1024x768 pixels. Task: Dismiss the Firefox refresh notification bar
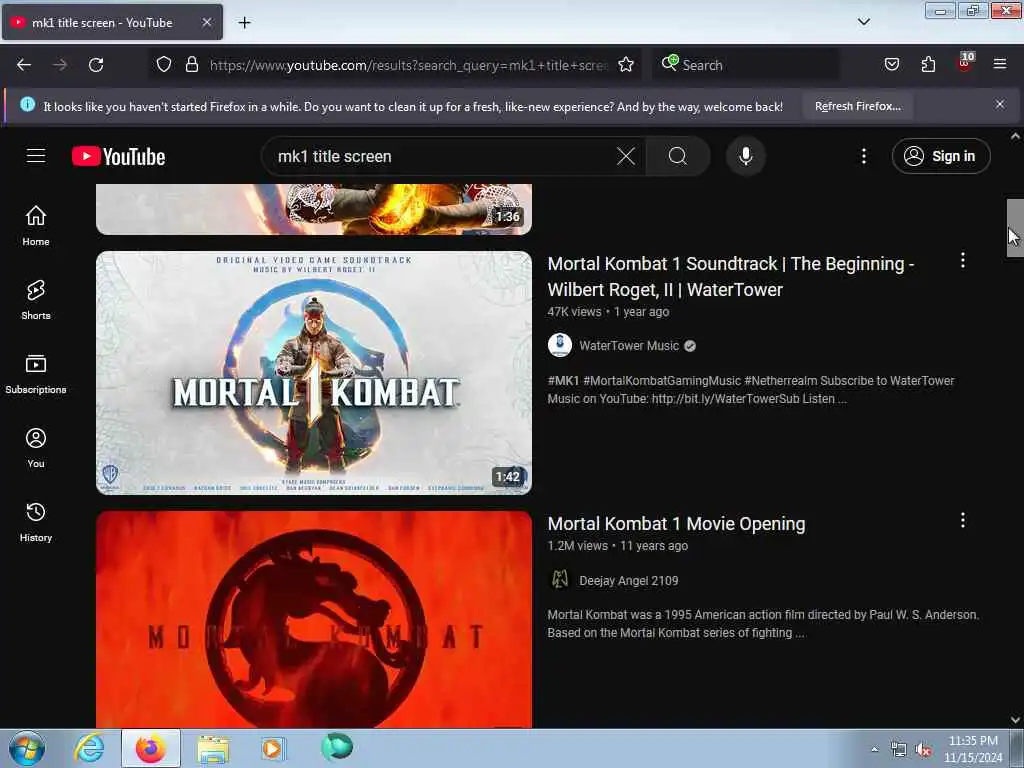pos(1000,104)
